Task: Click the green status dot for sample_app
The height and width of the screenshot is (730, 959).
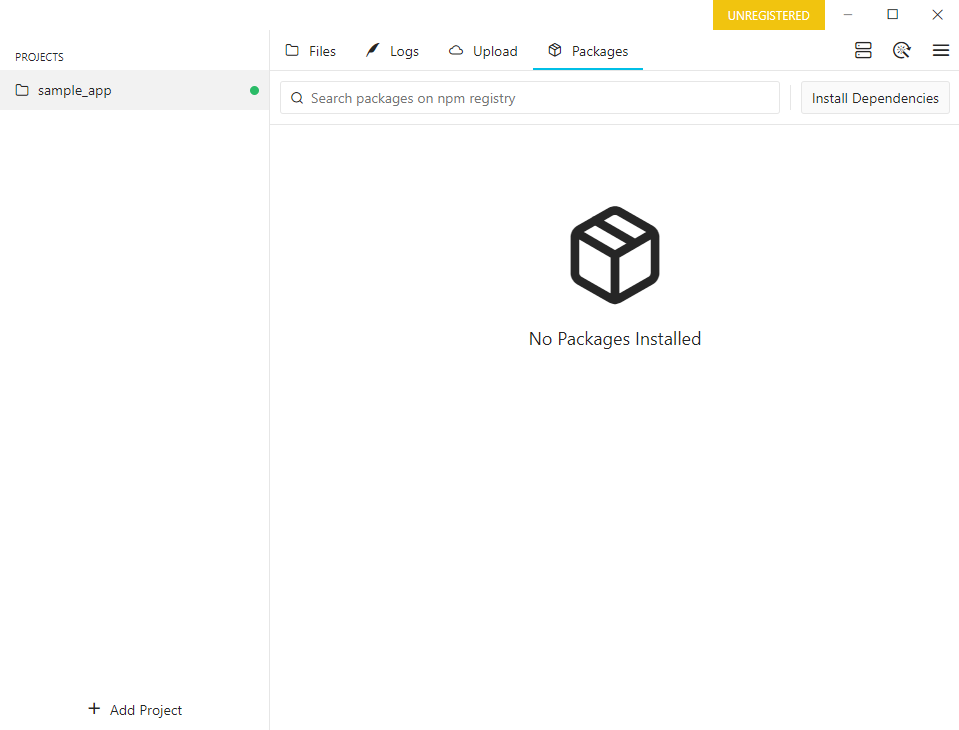Action: (x=254, y=90)
